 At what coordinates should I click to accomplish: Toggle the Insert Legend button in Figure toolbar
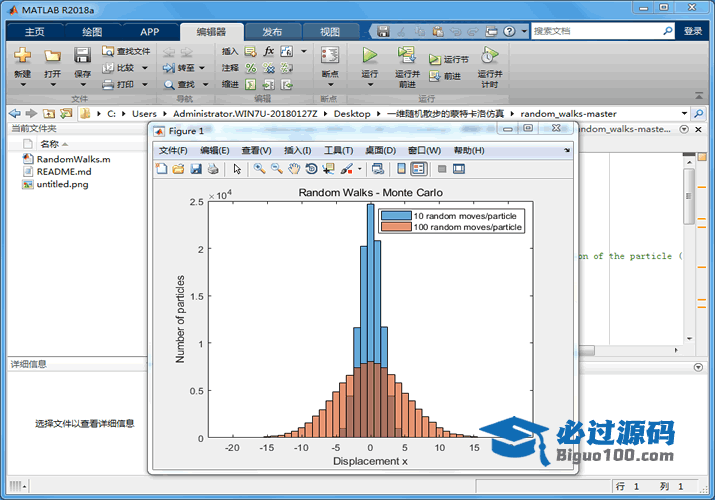tap(419, 169)
